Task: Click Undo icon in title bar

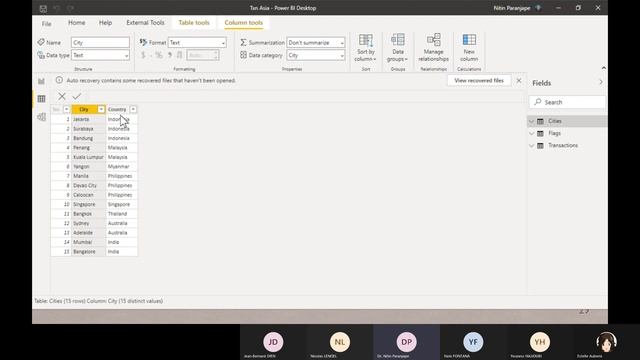Action: [x=57, y=8]
